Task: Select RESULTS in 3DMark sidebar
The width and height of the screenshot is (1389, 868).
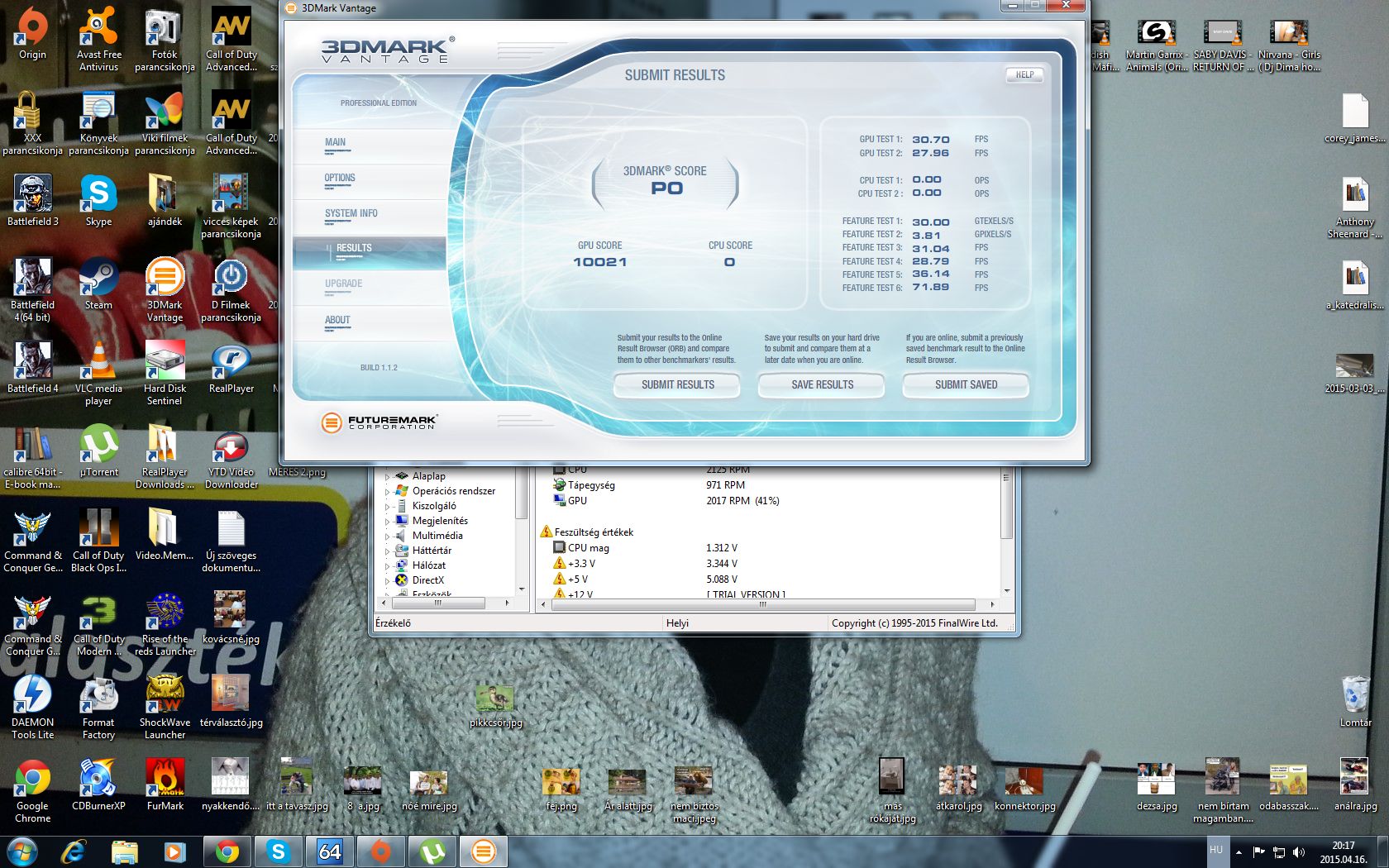Action: tap(369, 251)
